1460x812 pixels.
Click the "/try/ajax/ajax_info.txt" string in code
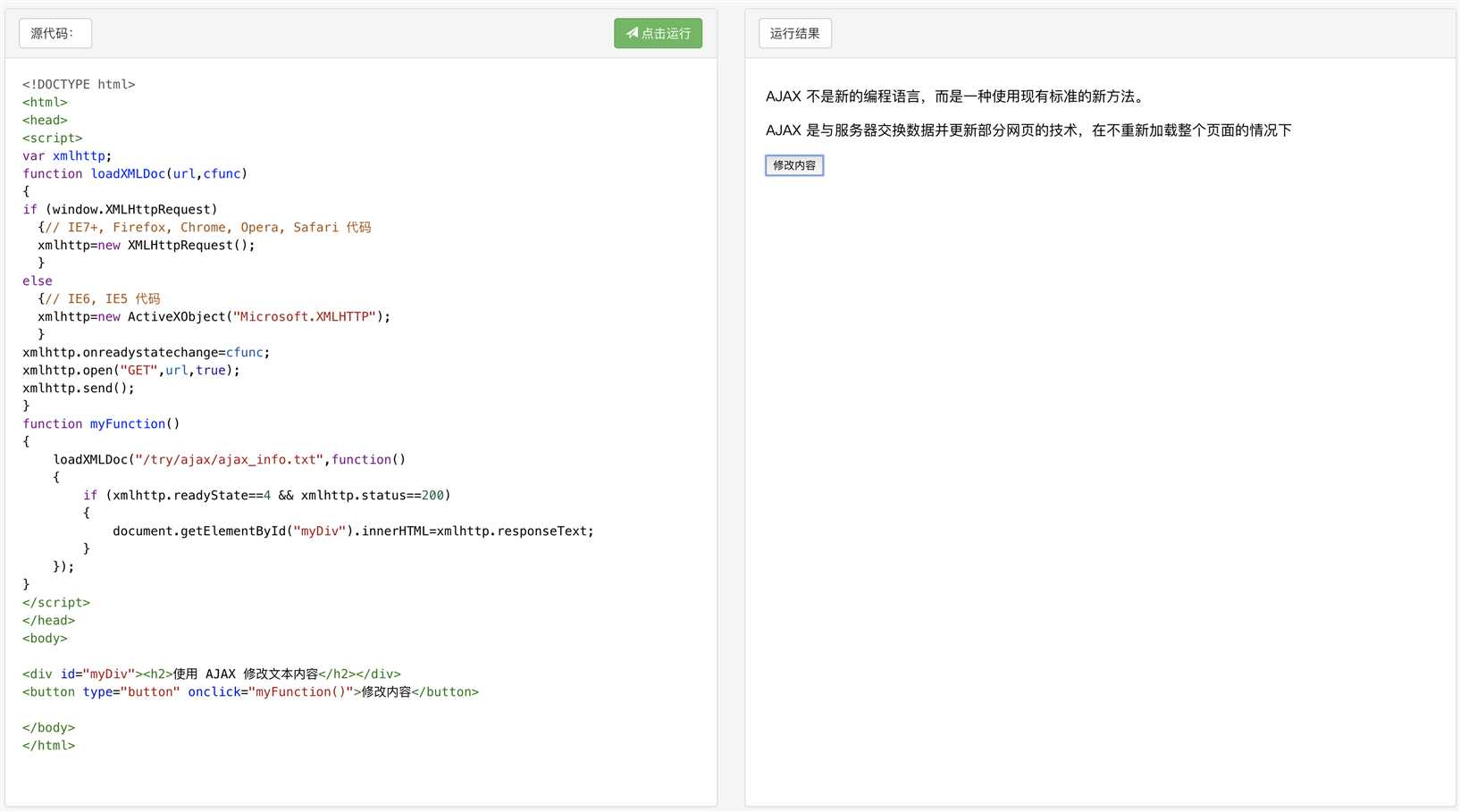point(229,460)
